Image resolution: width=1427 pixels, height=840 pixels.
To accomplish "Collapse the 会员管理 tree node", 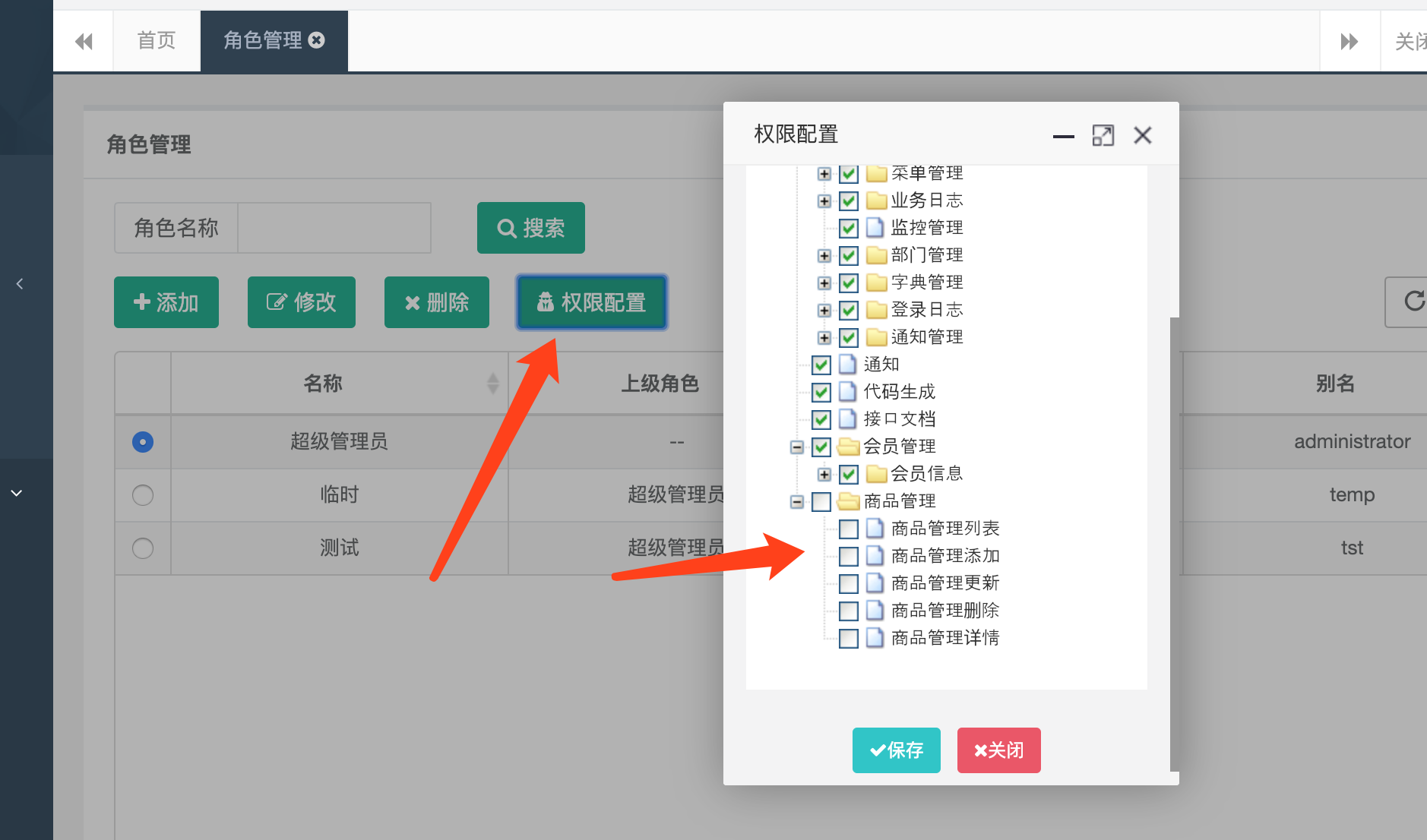I will coord(797,447).
